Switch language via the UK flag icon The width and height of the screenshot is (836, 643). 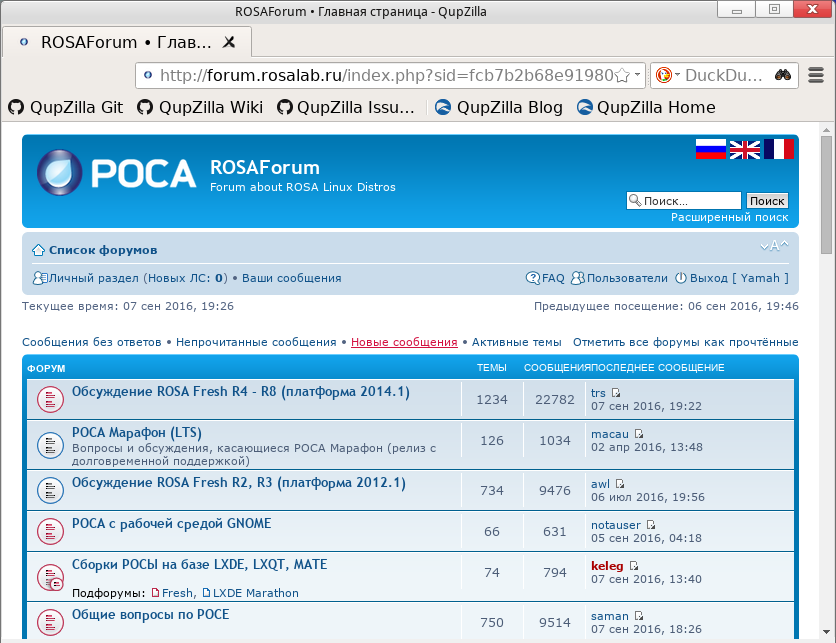coord(745,149)
